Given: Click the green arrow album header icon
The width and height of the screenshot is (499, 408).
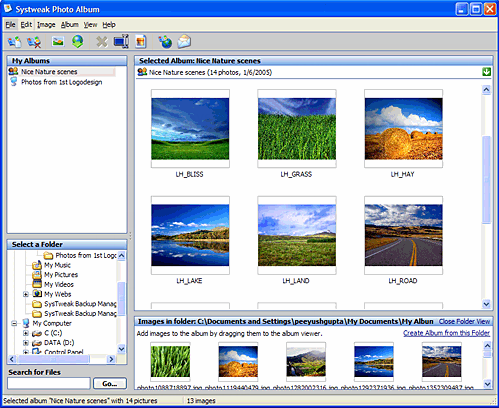Looking at the screenshot, I should click(487, 72).
